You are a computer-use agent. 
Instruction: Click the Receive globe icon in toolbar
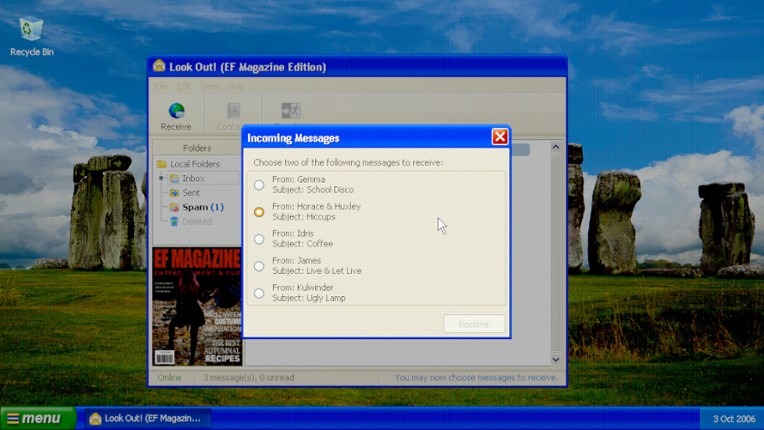(x=176, y=111)
